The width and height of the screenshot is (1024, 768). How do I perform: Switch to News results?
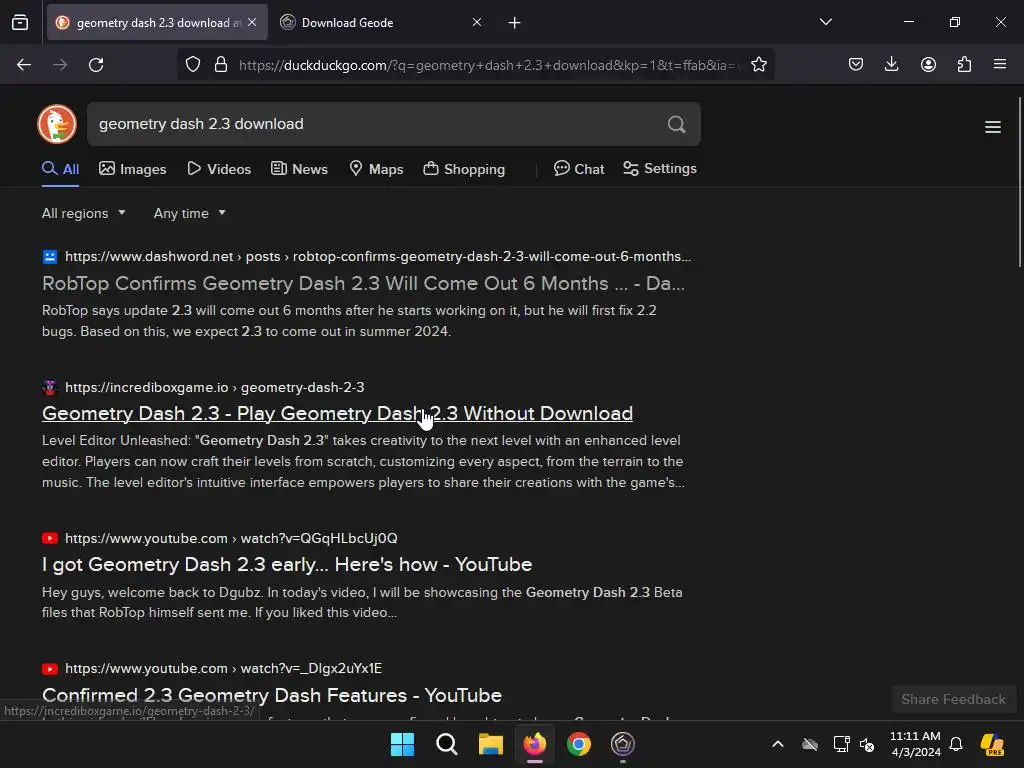[x=299, y=169]
